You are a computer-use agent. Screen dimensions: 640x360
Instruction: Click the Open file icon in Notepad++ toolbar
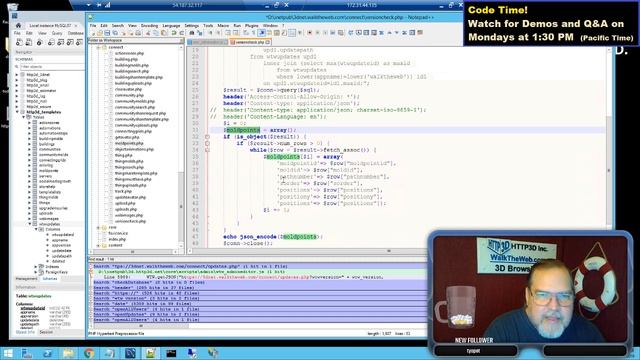coord(100,33)
